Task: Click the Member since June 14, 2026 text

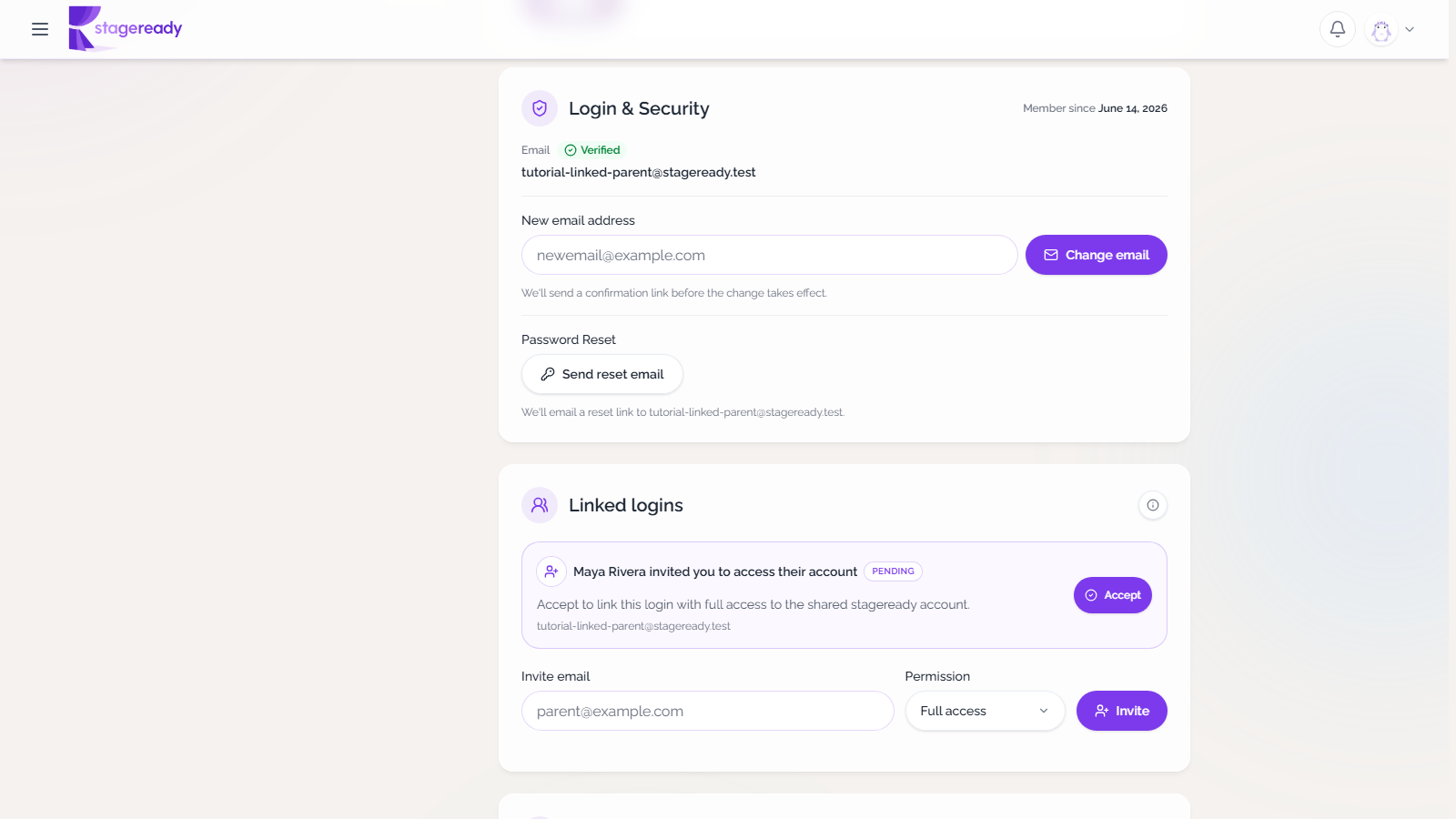Action: coord(1095,108)
